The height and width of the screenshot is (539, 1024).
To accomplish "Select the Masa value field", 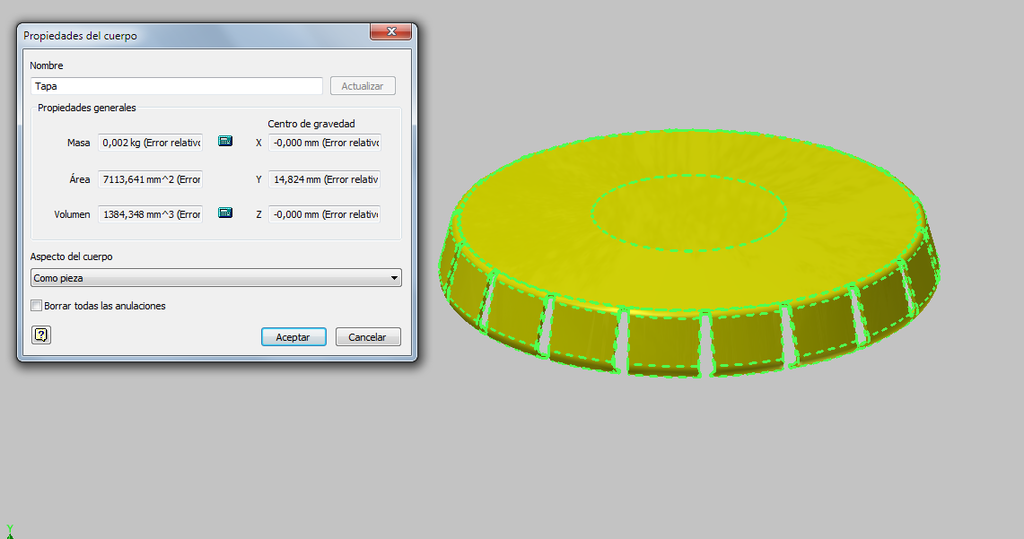I will click(x=151, y=143).
